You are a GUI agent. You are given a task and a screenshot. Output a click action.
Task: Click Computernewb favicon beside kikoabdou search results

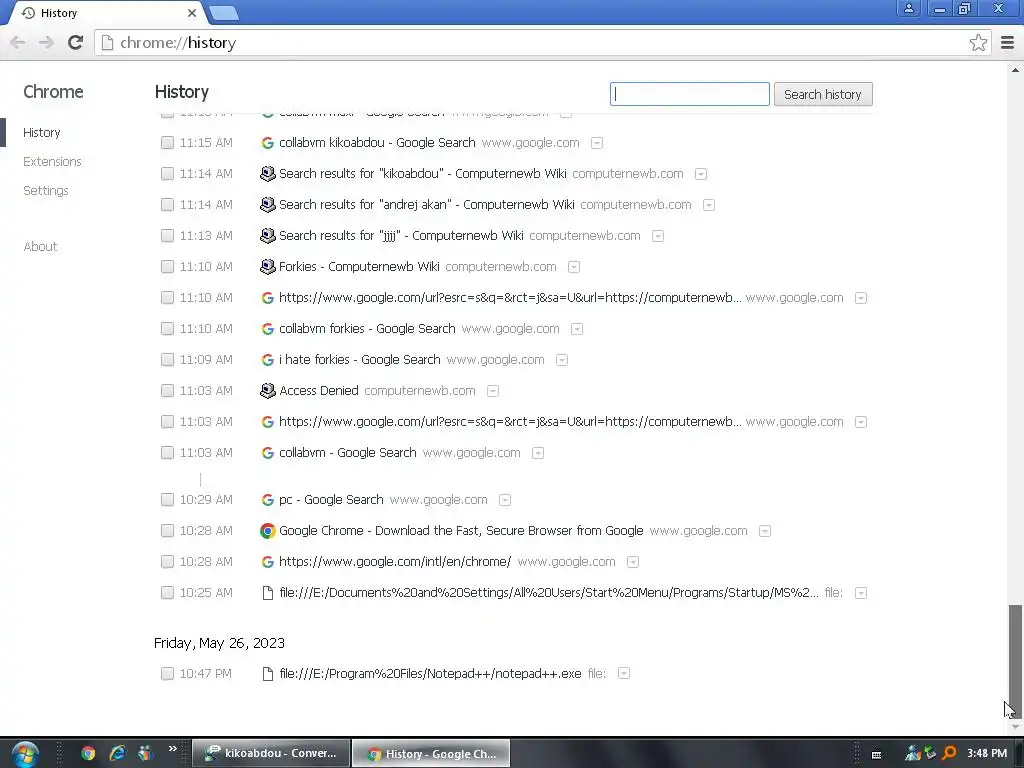267,174
